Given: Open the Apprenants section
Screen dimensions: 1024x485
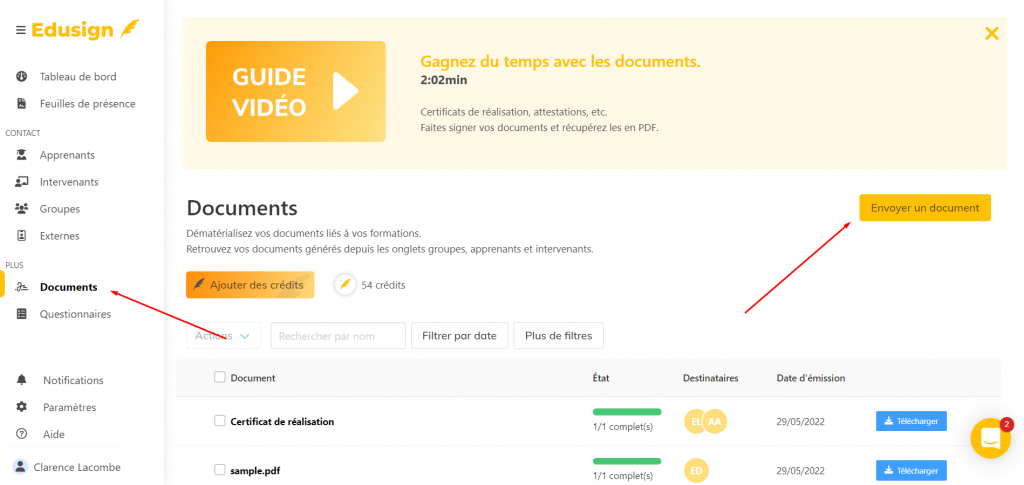Looking at the screenshot, I should coord(67,155).
